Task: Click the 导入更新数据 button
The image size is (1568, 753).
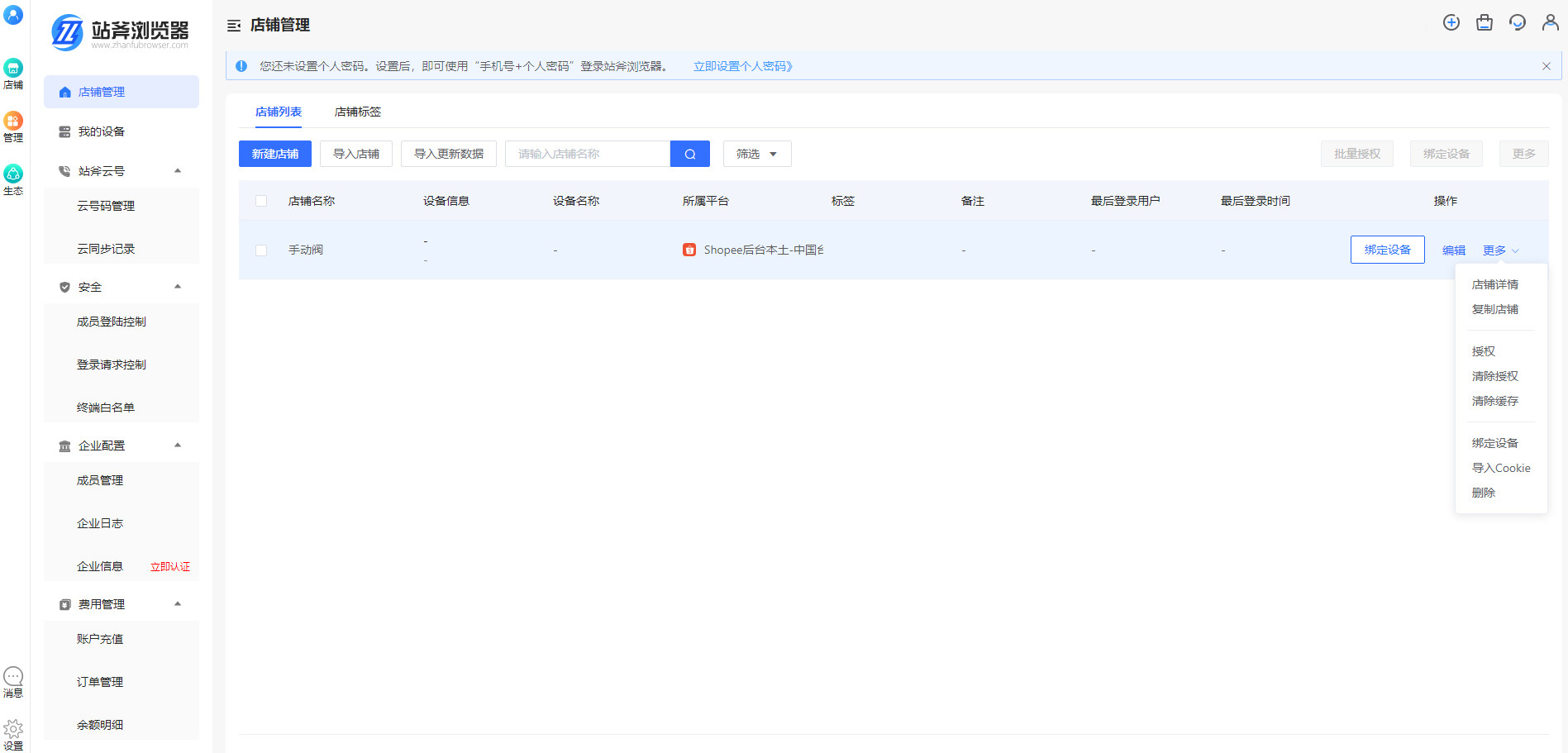Action: tap(449, 154)
